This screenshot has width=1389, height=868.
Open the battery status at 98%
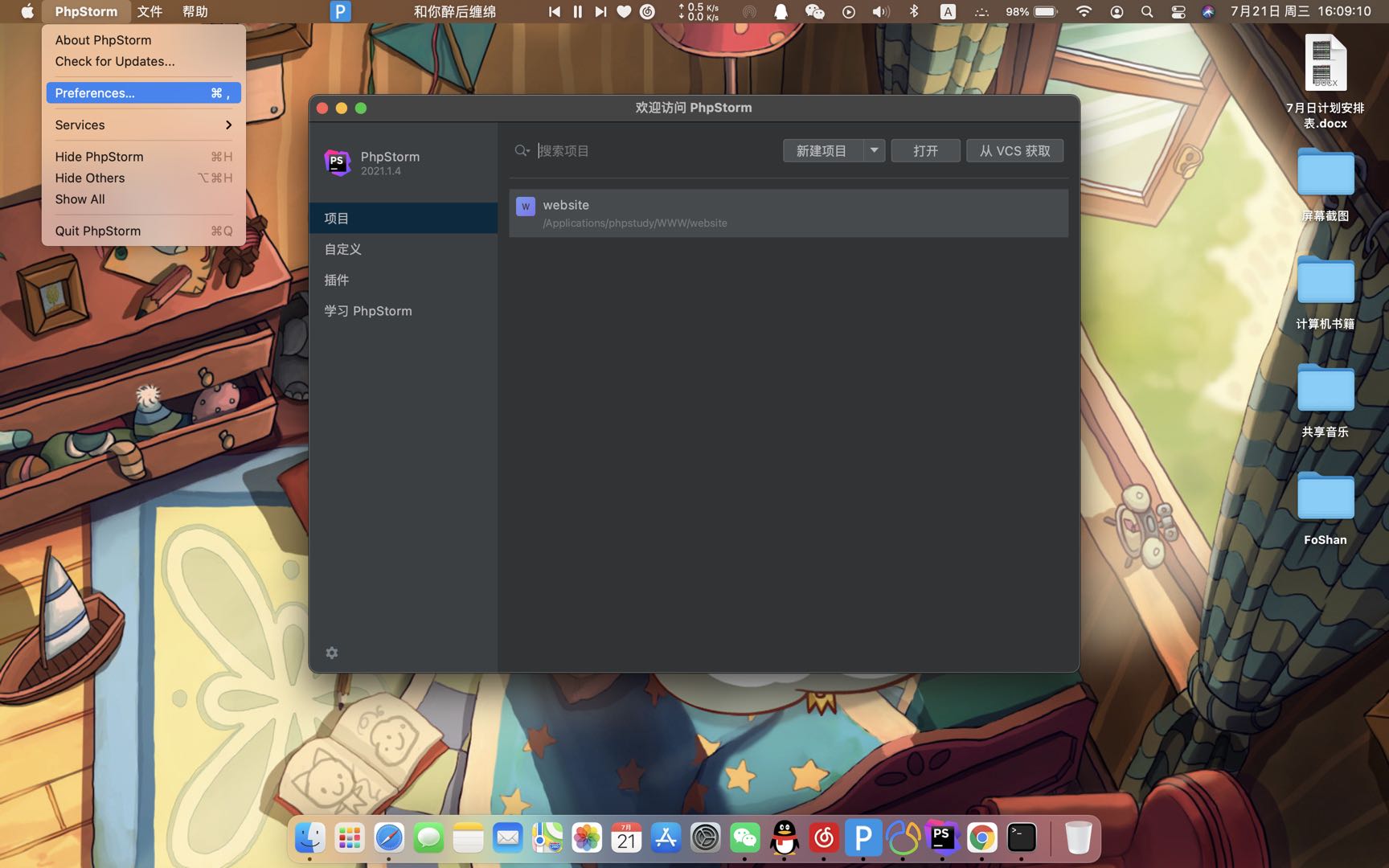1032,11
